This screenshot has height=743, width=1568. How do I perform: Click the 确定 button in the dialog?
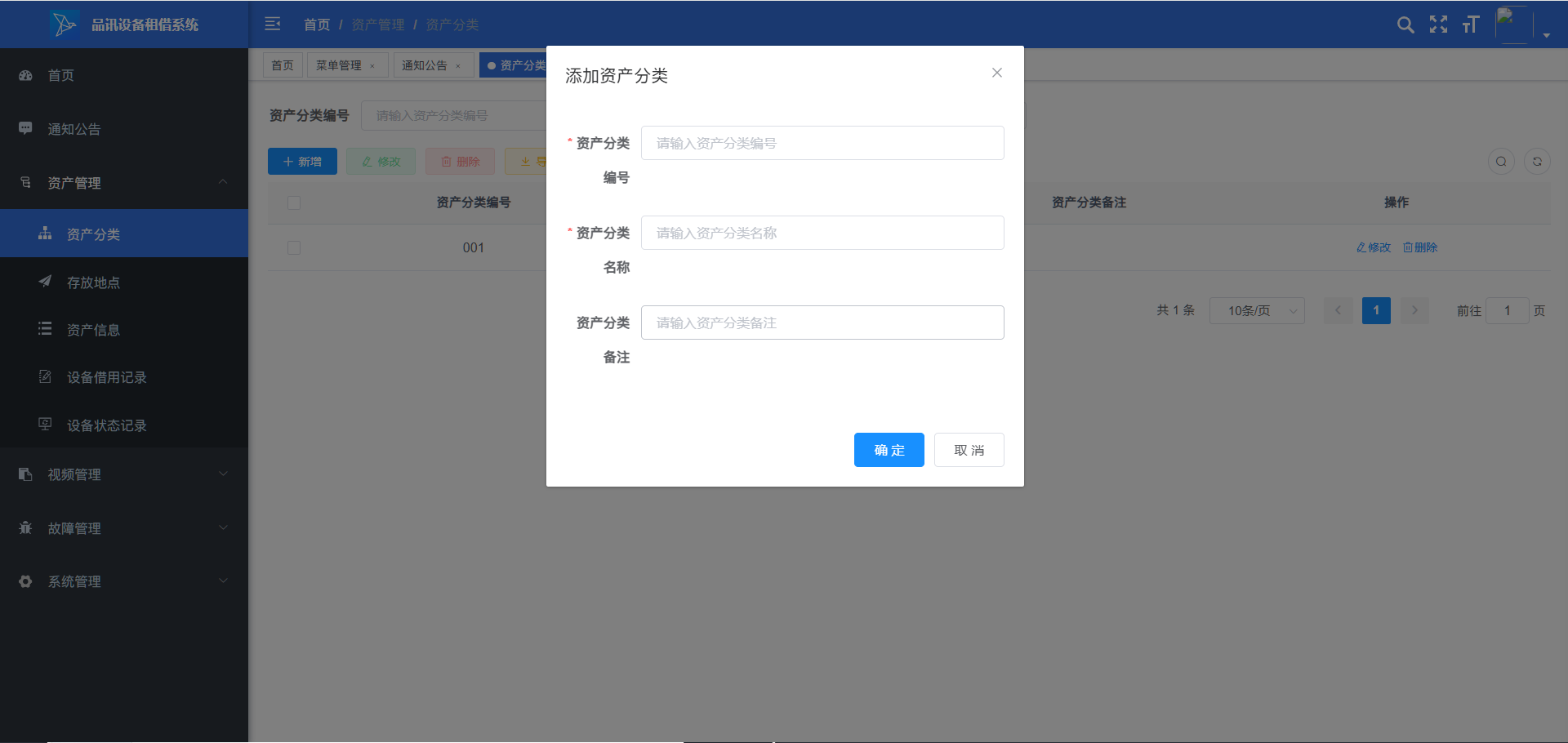tap(889, 450)
